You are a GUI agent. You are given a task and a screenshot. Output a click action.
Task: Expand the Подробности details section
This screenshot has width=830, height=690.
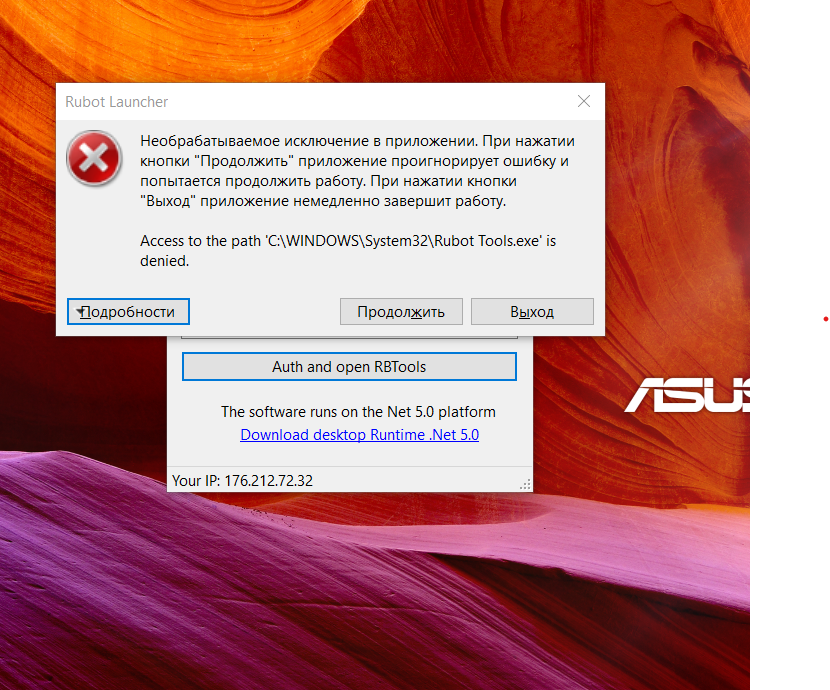click(x=128, y=312)
